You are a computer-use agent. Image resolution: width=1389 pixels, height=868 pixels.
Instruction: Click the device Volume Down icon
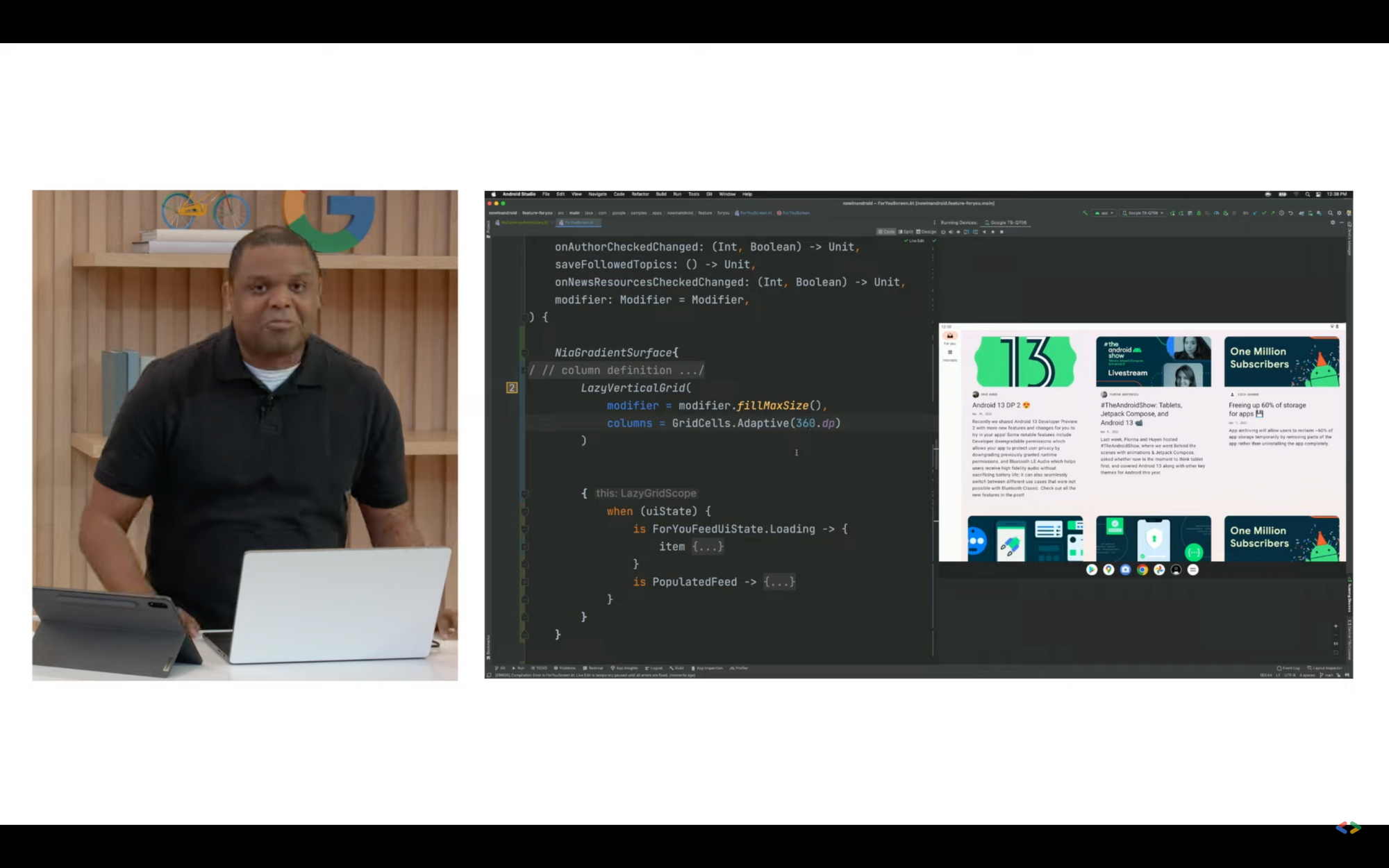tap(958, 232)
